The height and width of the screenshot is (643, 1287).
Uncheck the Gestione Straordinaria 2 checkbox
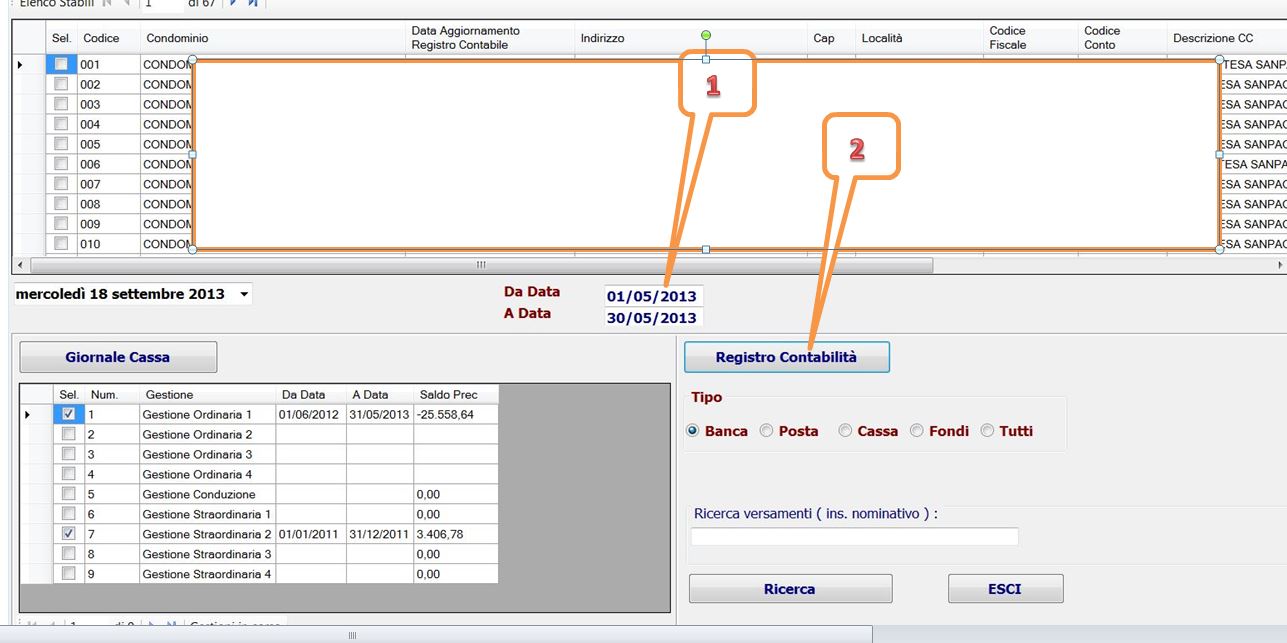pos(68,534)
